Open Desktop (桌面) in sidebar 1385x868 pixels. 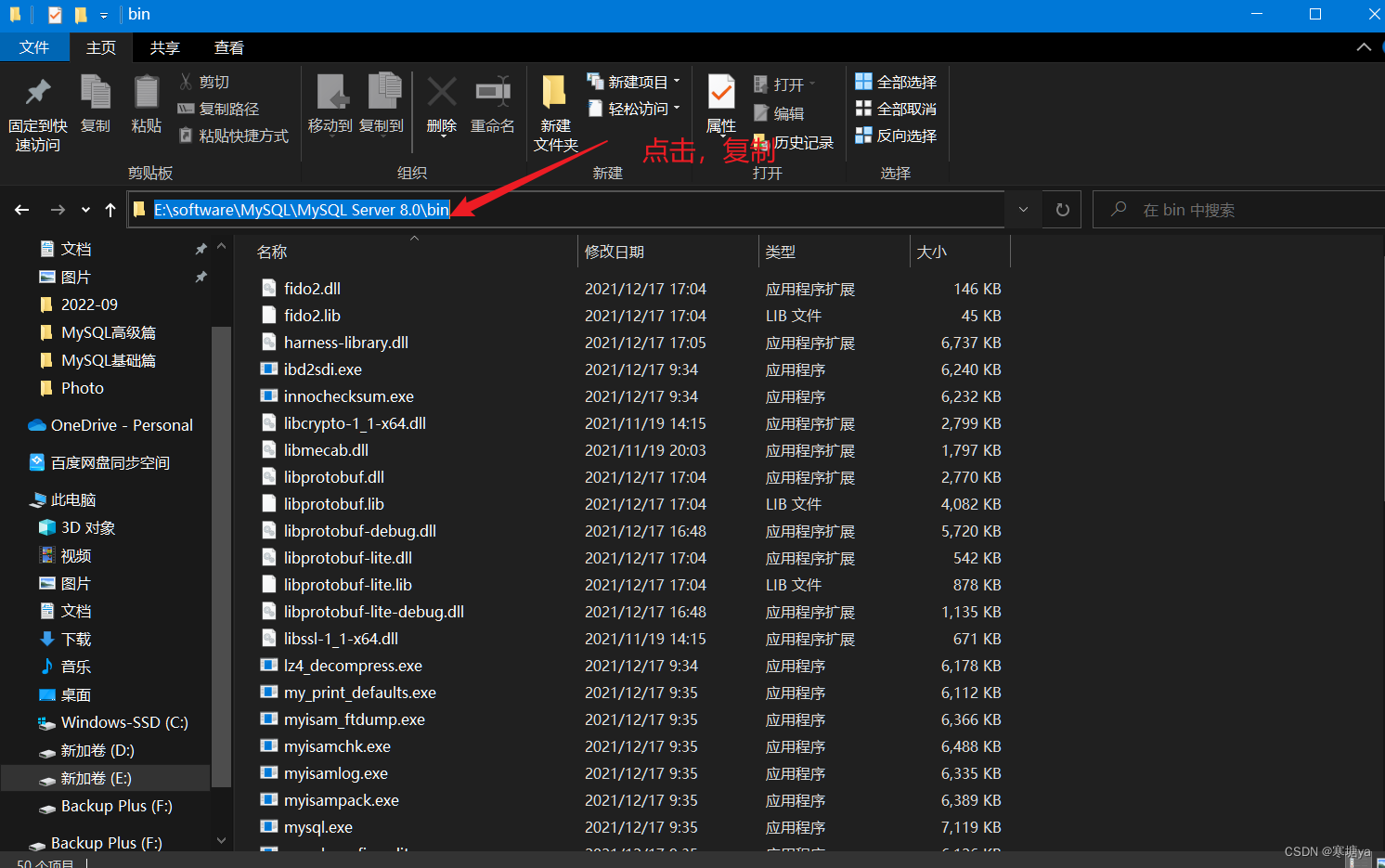point(66,694)
